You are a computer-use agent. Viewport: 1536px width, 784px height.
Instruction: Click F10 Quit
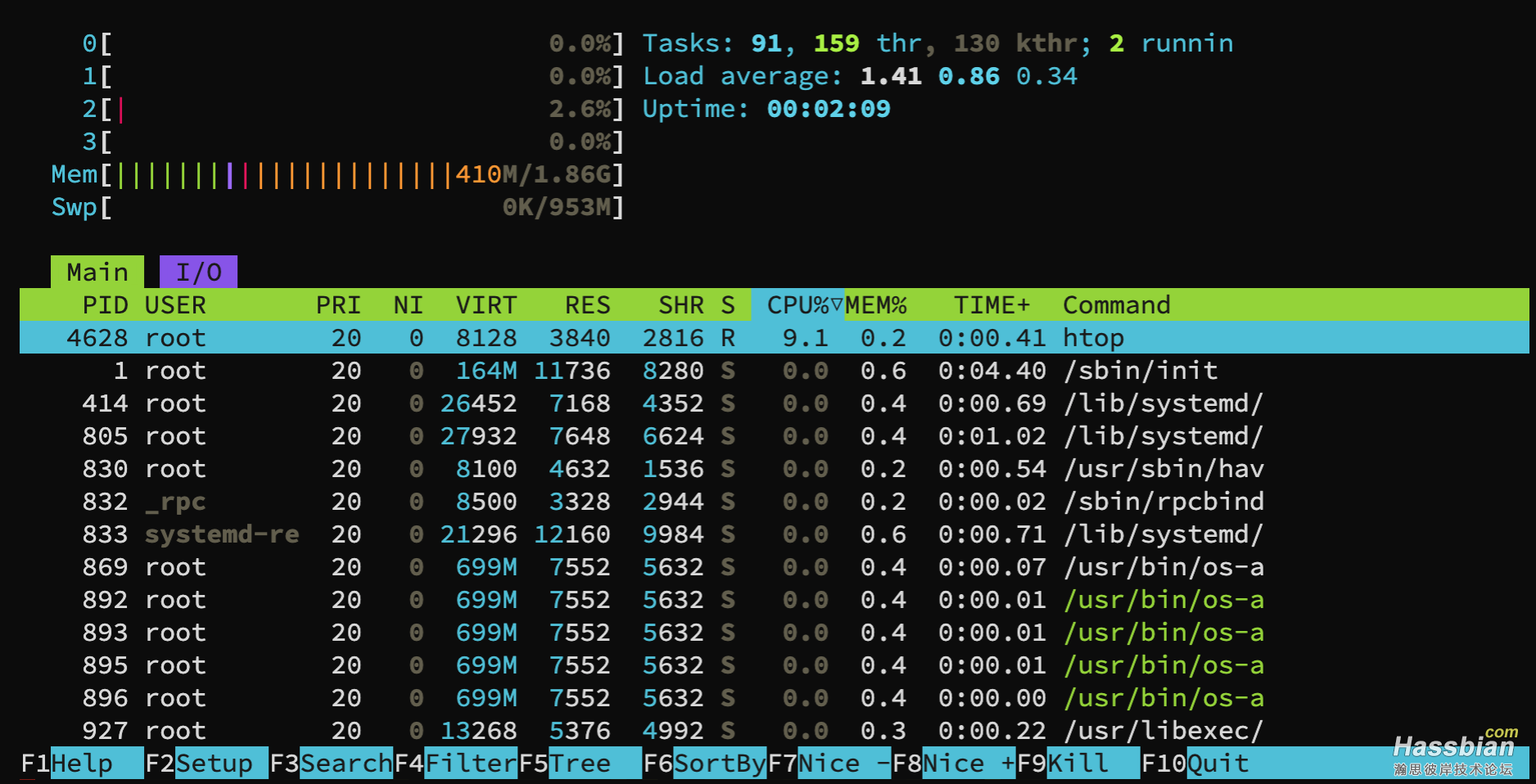point(1195,763)
